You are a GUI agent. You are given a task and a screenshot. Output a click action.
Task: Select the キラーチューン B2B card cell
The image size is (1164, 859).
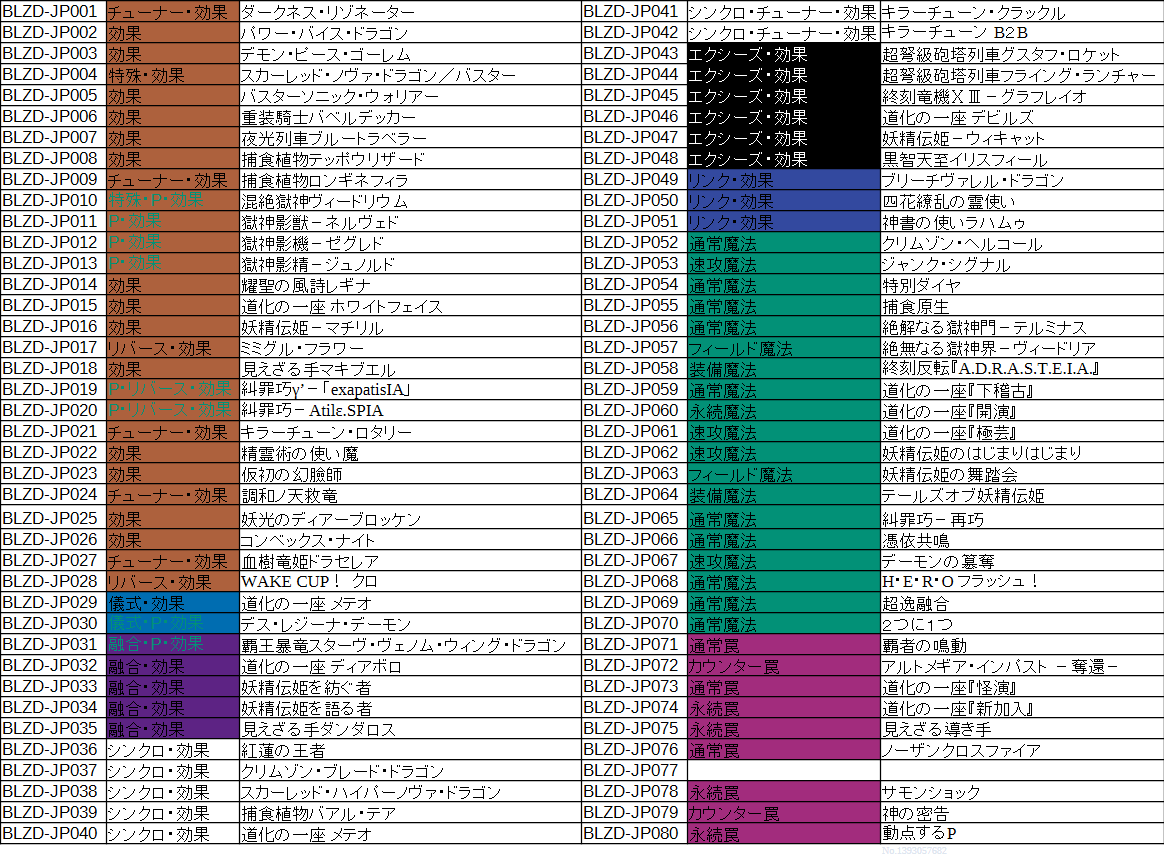tap(1020, 33)
